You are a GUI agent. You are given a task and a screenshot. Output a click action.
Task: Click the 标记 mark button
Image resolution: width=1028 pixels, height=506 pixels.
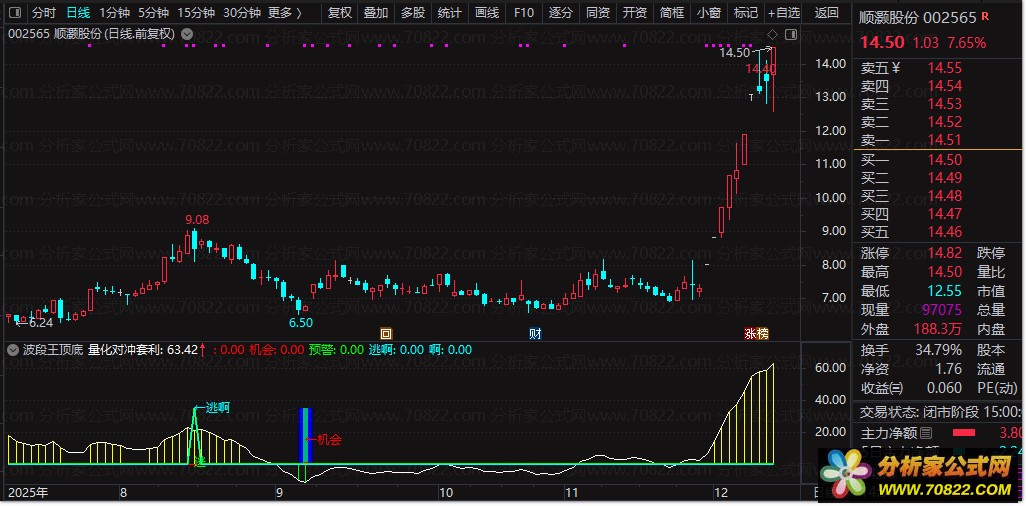pos(746,12)
